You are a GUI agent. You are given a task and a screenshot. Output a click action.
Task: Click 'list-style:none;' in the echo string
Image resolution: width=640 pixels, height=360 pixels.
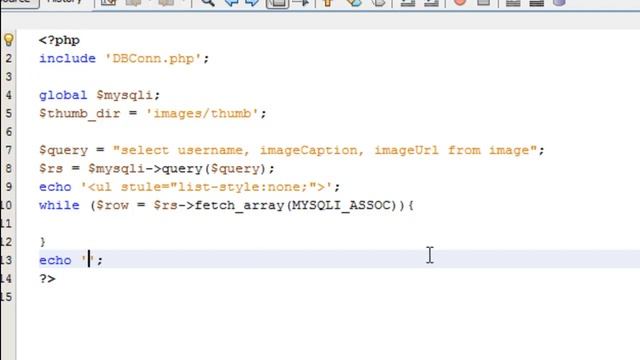243,187
